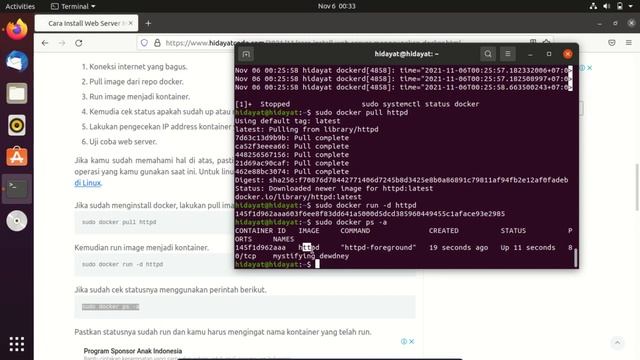The image size is (640, 360).
Task: Go back in Firefox
Action: 45,43
